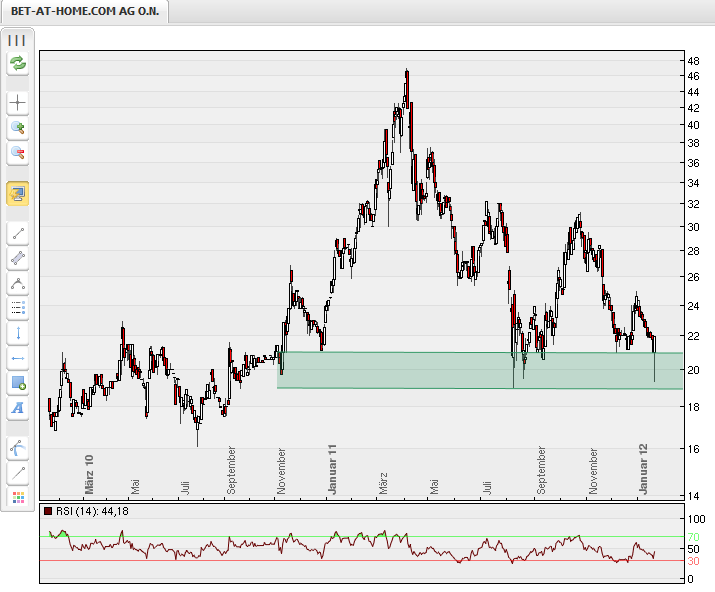
Task: Click the zoom in magnifier
Action: tap(17, 128)
